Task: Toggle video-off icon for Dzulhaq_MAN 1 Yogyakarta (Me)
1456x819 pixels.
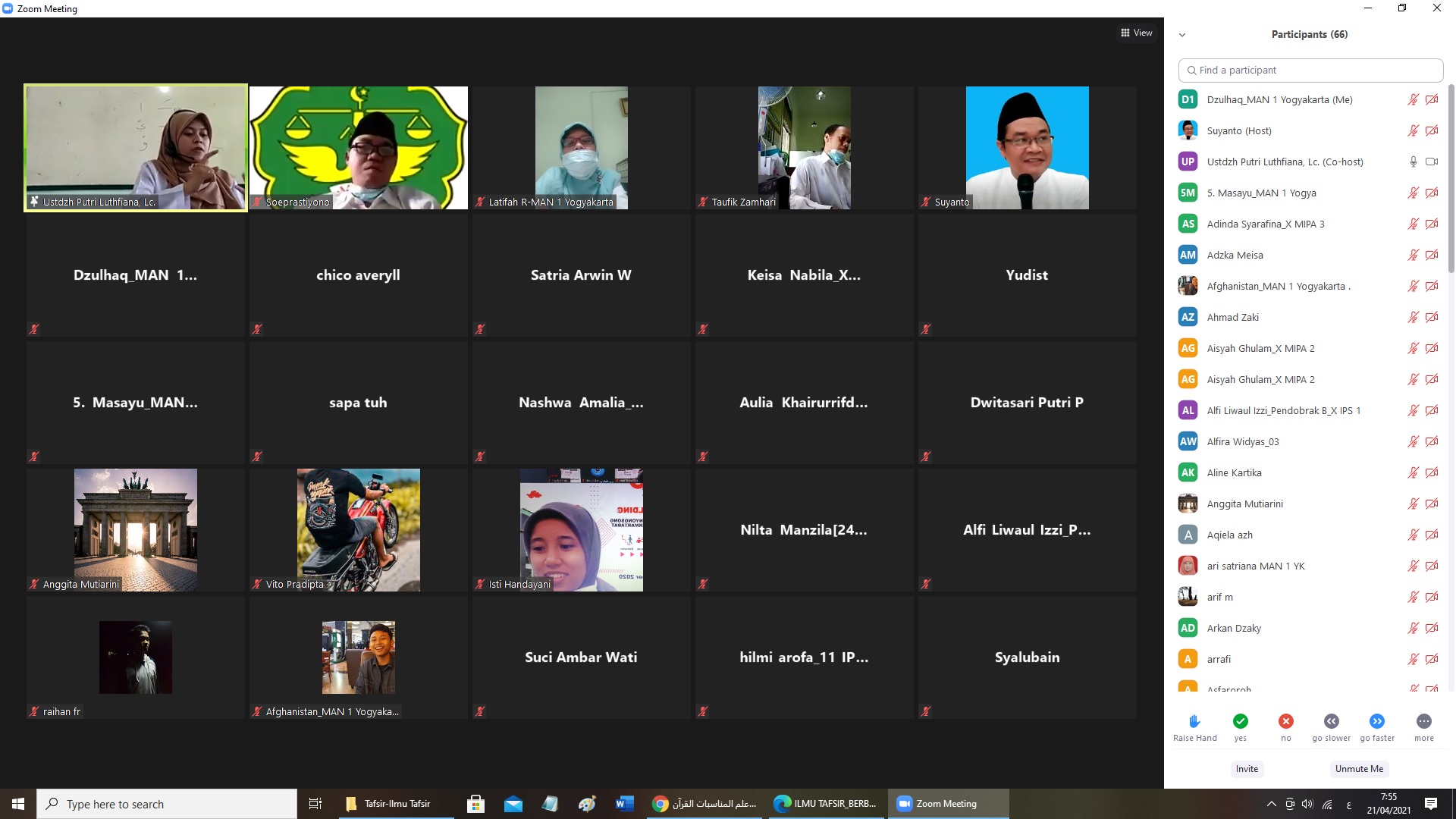Action: pos(1432,99)
